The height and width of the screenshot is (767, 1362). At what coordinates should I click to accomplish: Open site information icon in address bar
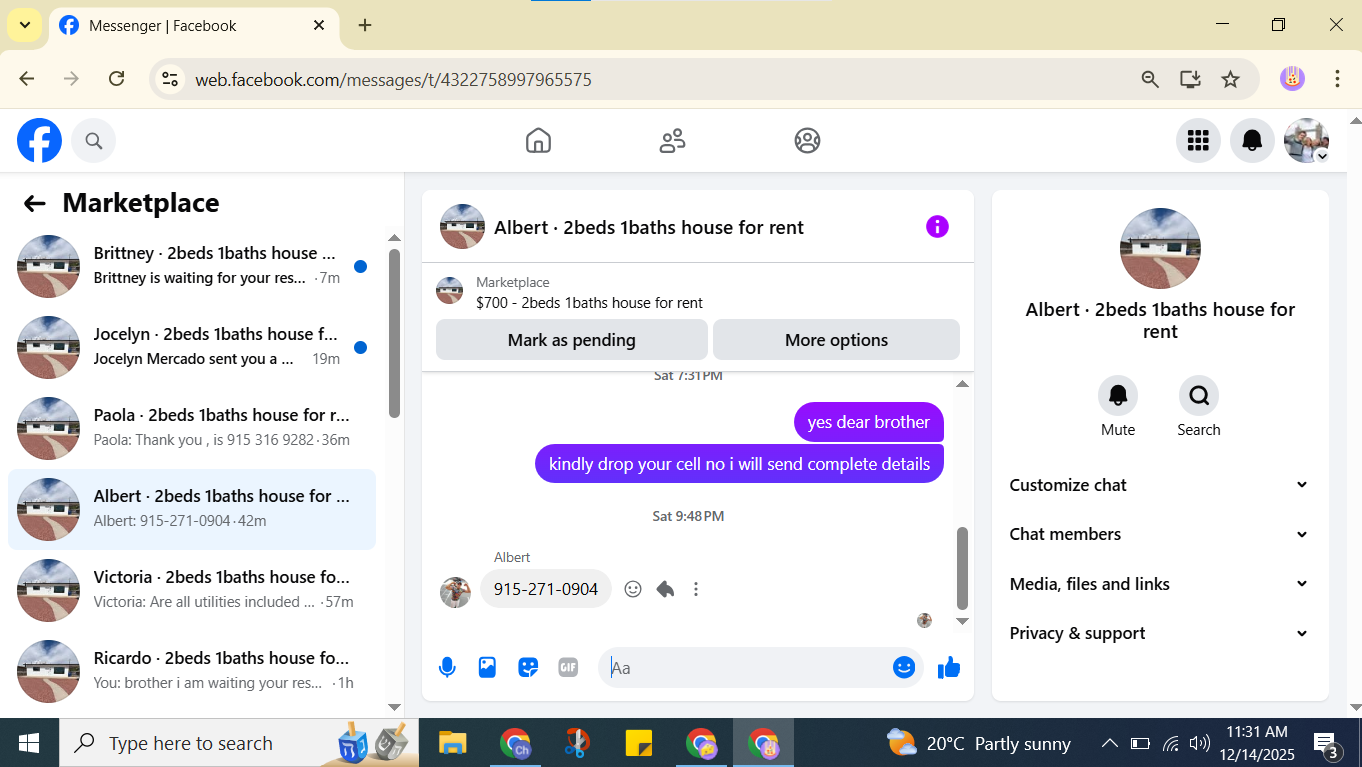pos(171,79)
